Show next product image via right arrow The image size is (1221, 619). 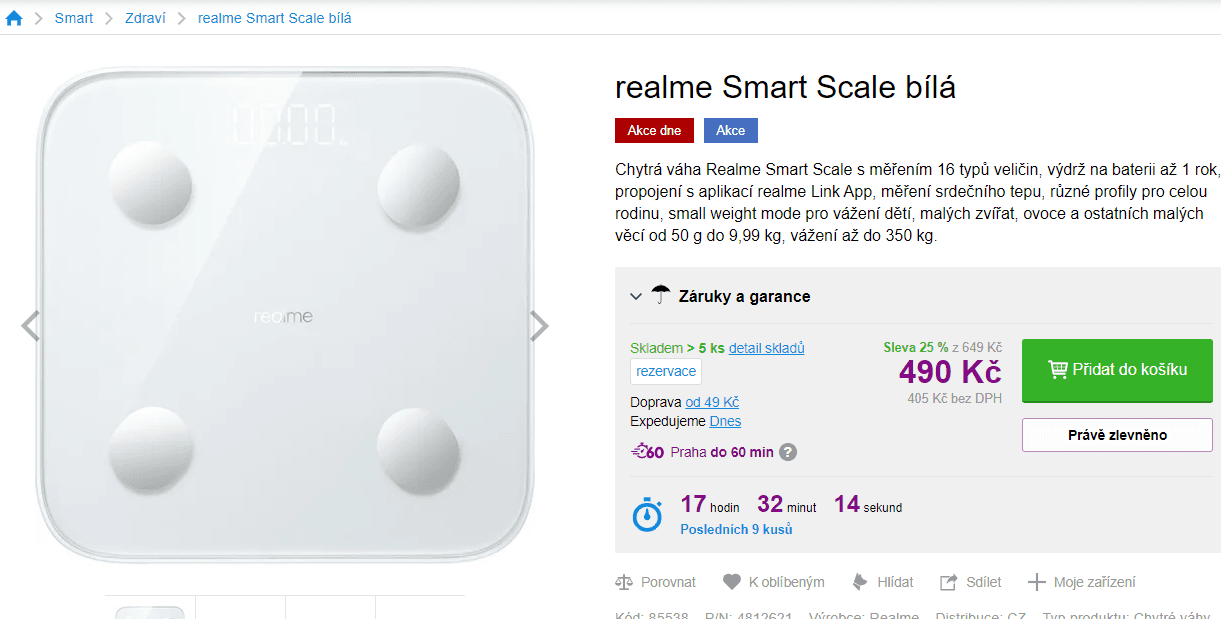[x=538, y=326]
